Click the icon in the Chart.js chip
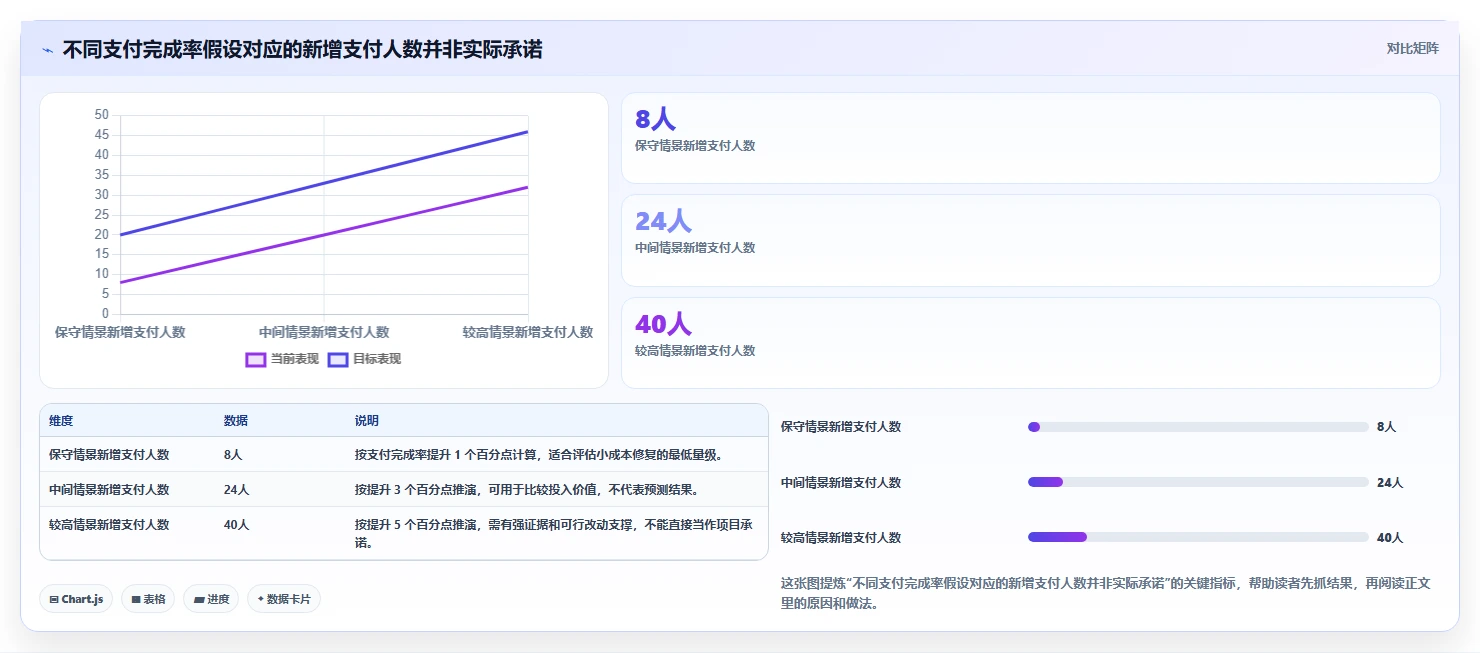This screenshot has height=653, width=1480. [x=54, y=600]
